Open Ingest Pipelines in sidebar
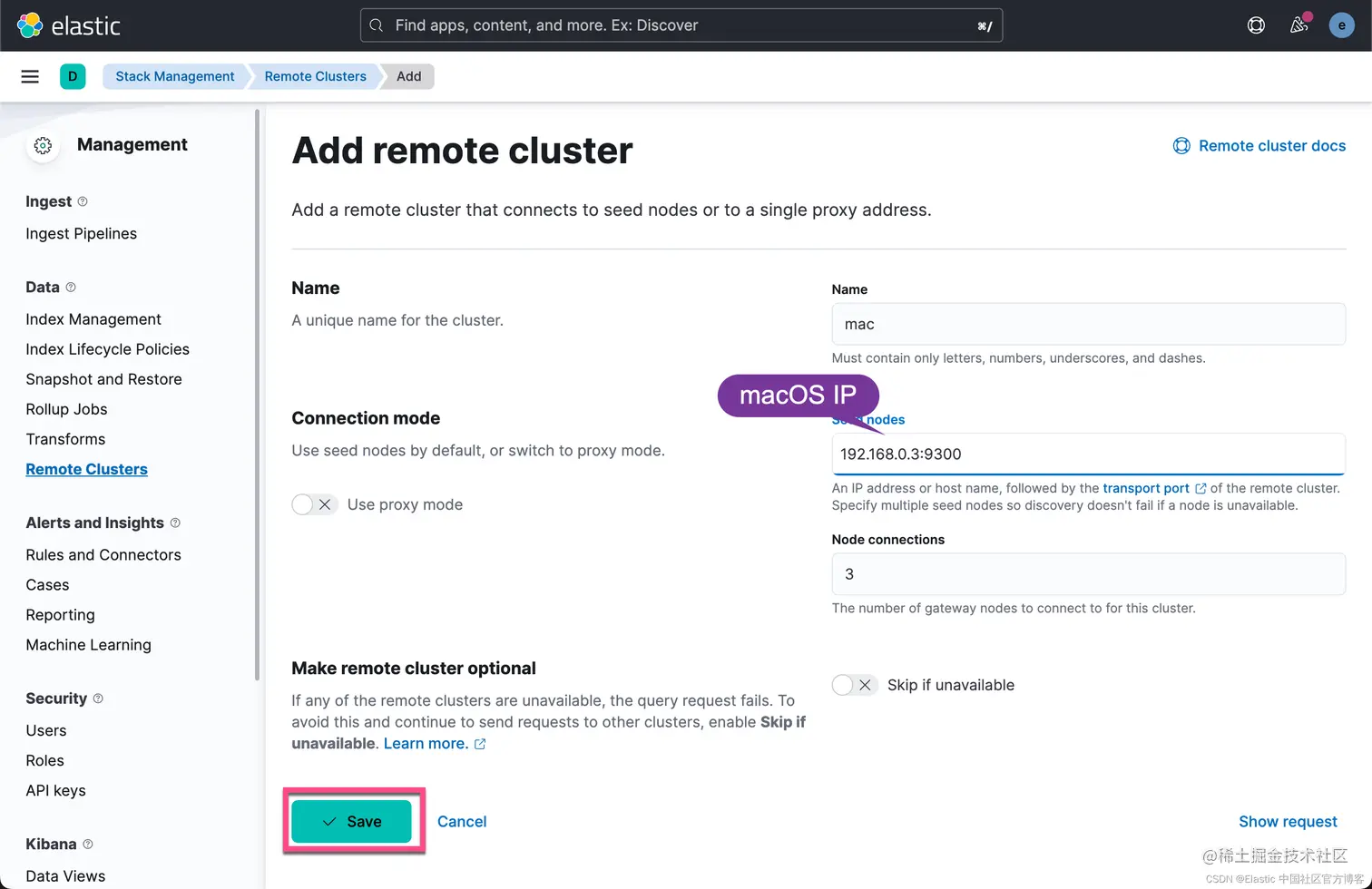This screenshot has width=1372, height=889. (x=82, y=233)
